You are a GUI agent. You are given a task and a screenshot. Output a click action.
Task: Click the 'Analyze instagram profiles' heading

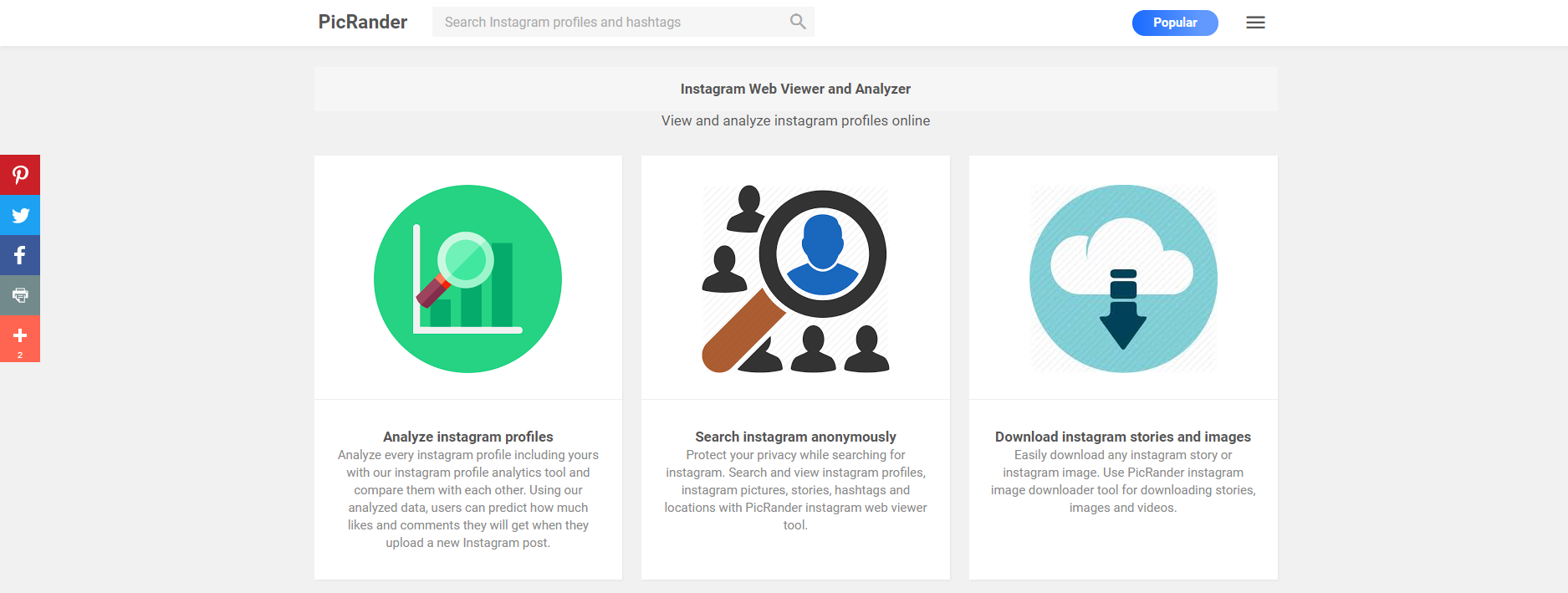click(468, 437)
